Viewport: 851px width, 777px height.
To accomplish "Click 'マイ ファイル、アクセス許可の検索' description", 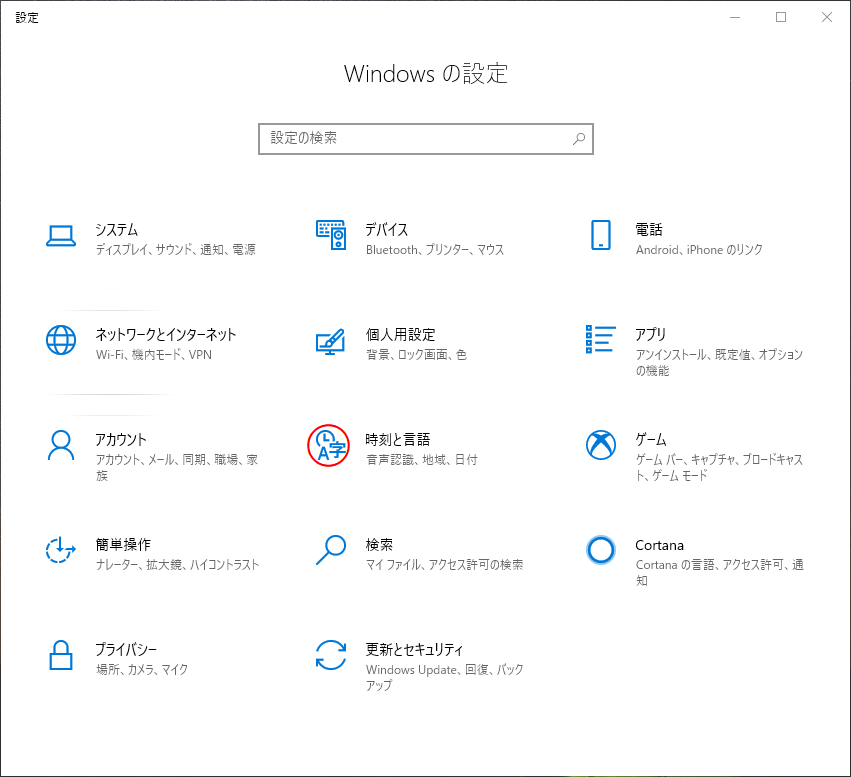I will (x=444, y=565).
